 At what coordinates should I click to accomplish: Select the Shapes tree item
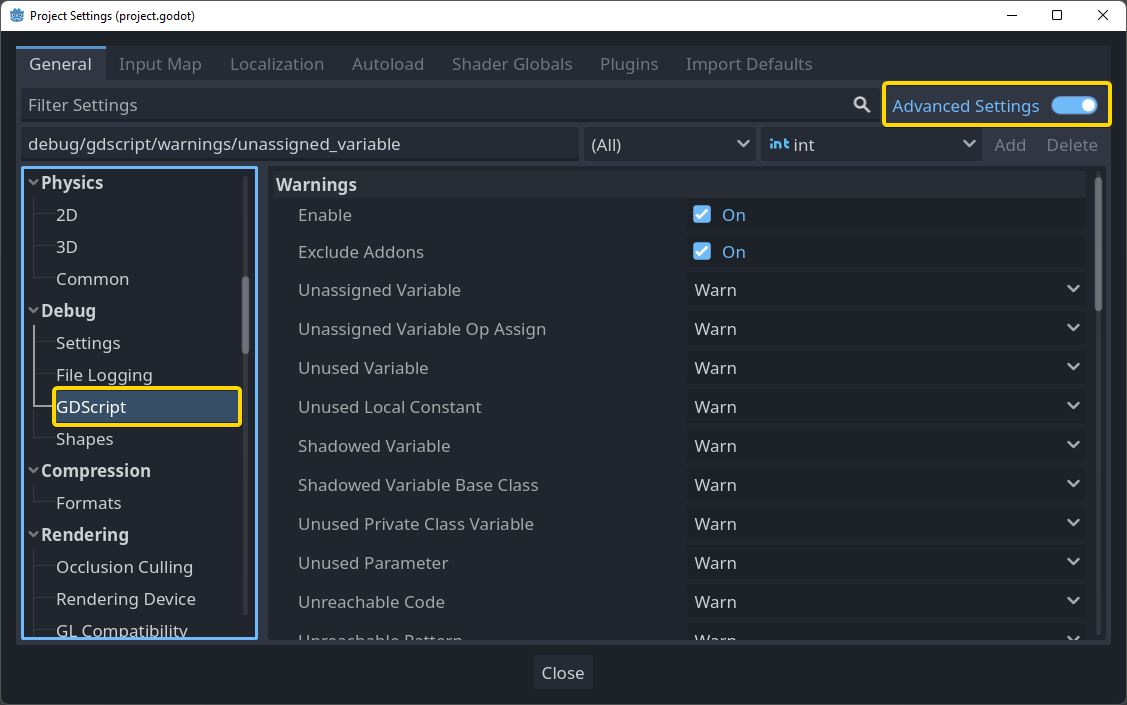click(84, 438)
